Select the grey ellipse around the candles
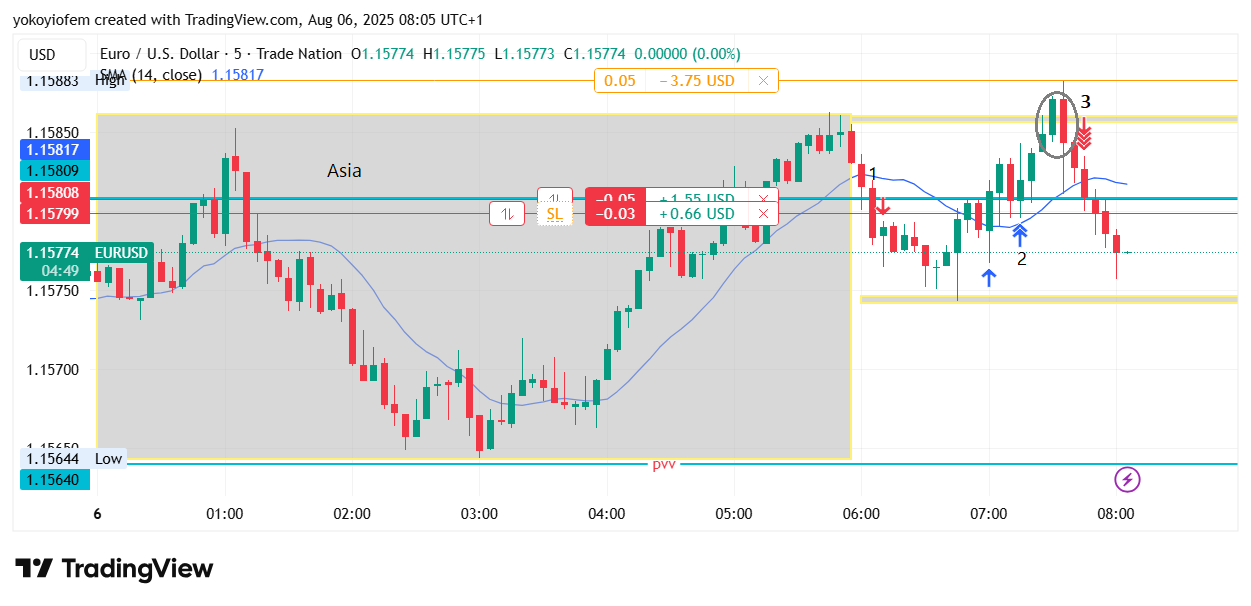Viewport: 1251px width, 606px height. click(x=1058, y=124)
